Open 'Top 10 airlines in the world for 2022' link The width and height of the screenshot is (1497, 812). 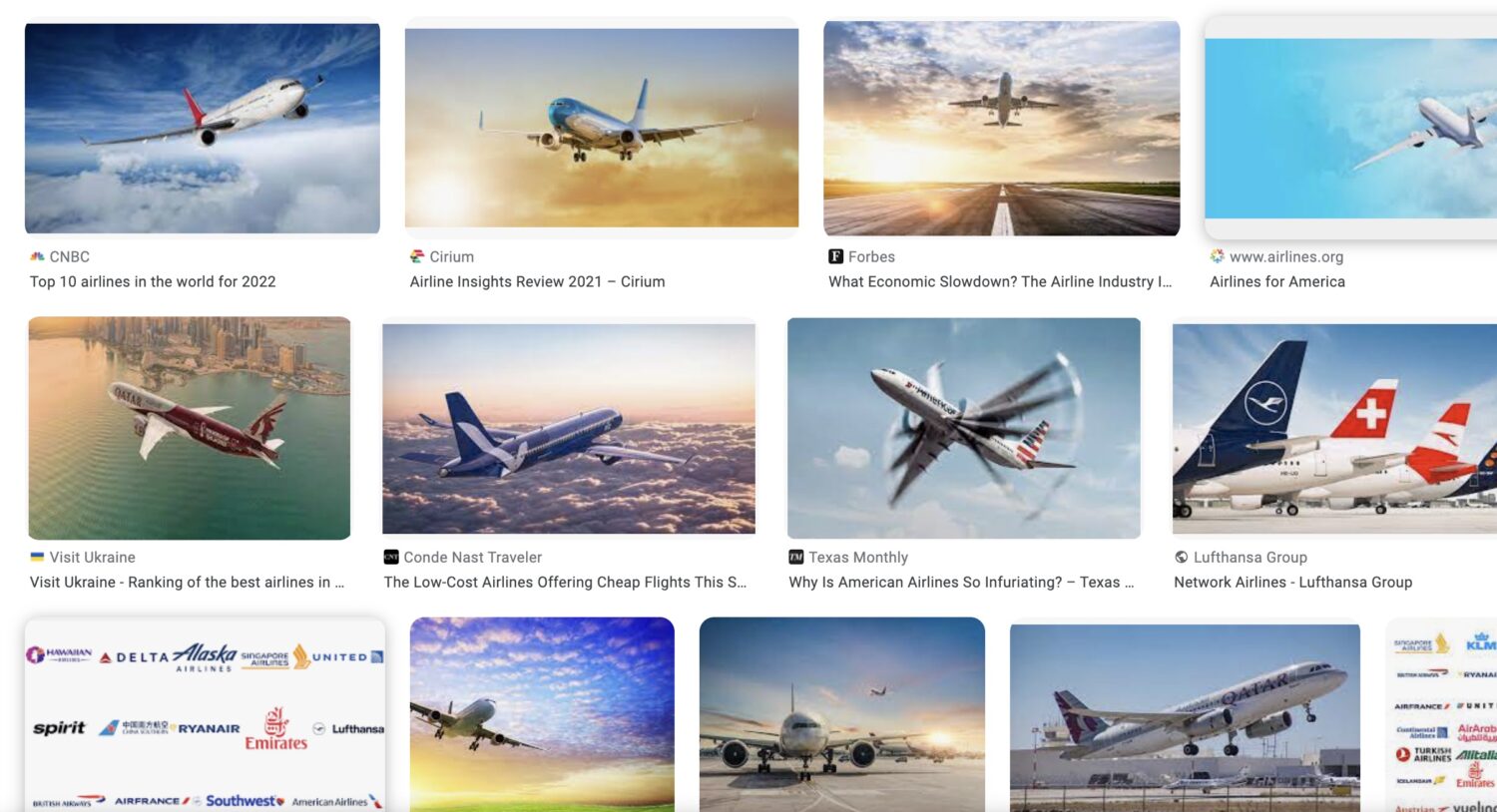[x=153, y=281]
